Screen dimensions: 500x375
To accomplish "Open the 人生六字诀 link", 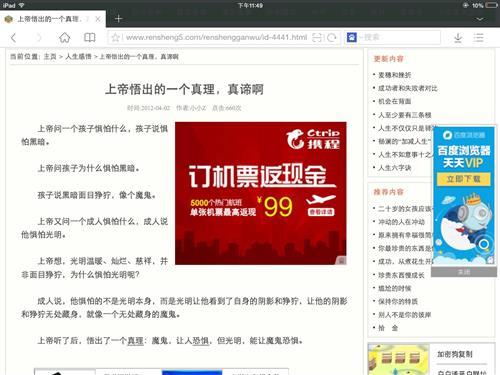I will pyautogui.click(x=395, y=168).
